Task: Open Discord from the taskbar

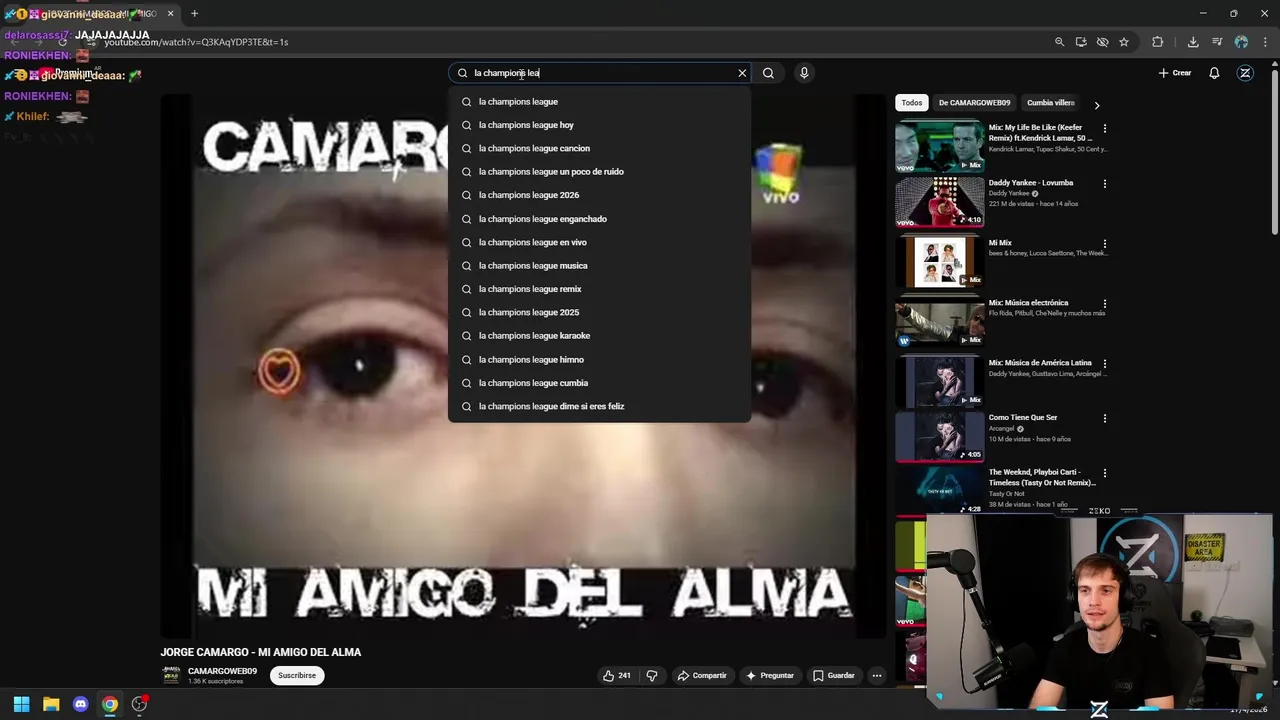Action: pyautogui.click(x=81, y=704)
